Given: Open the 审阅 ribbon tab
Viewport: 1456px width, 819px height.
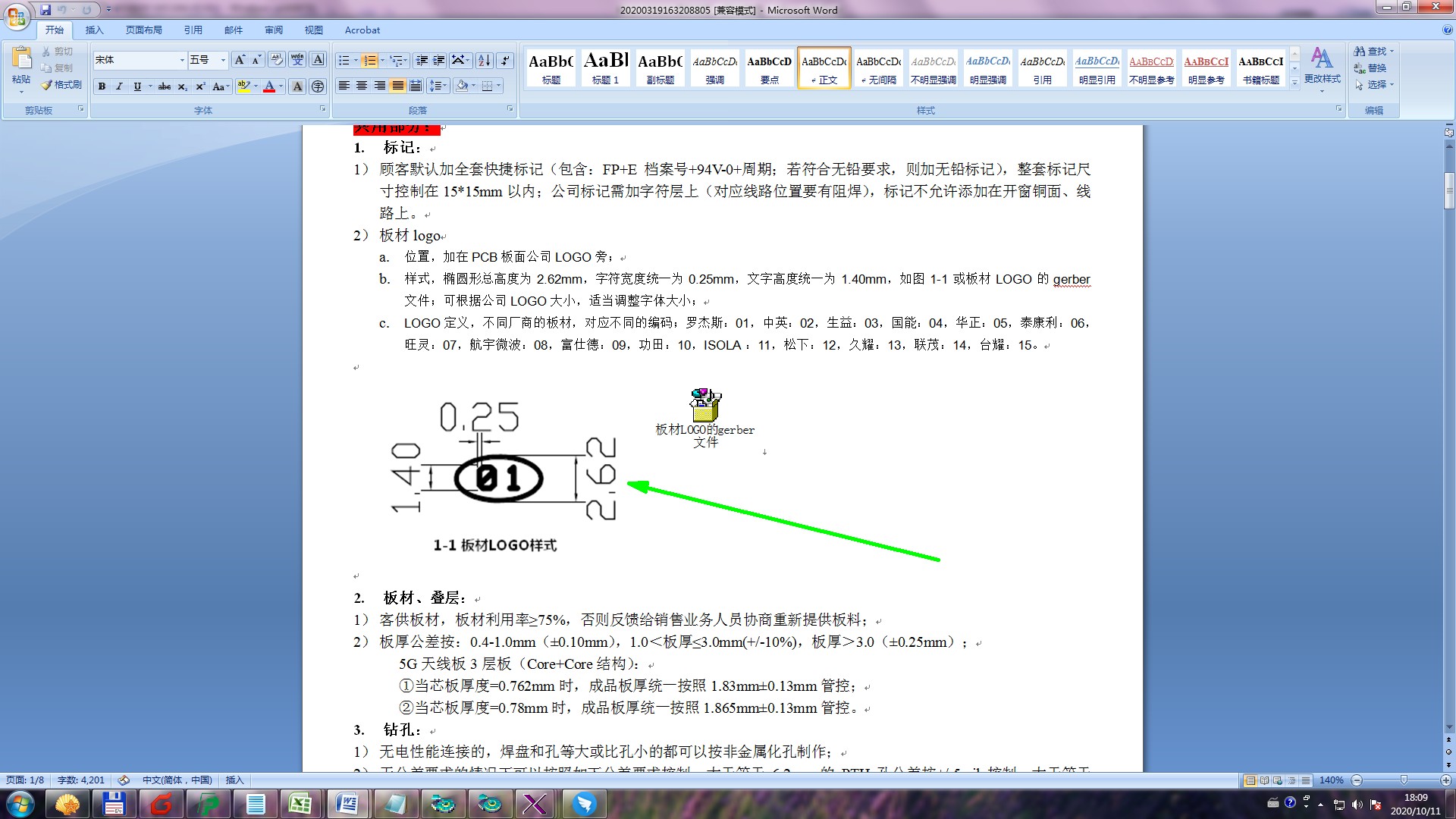Looking at the screenshot, I should [x=273, y=30].
